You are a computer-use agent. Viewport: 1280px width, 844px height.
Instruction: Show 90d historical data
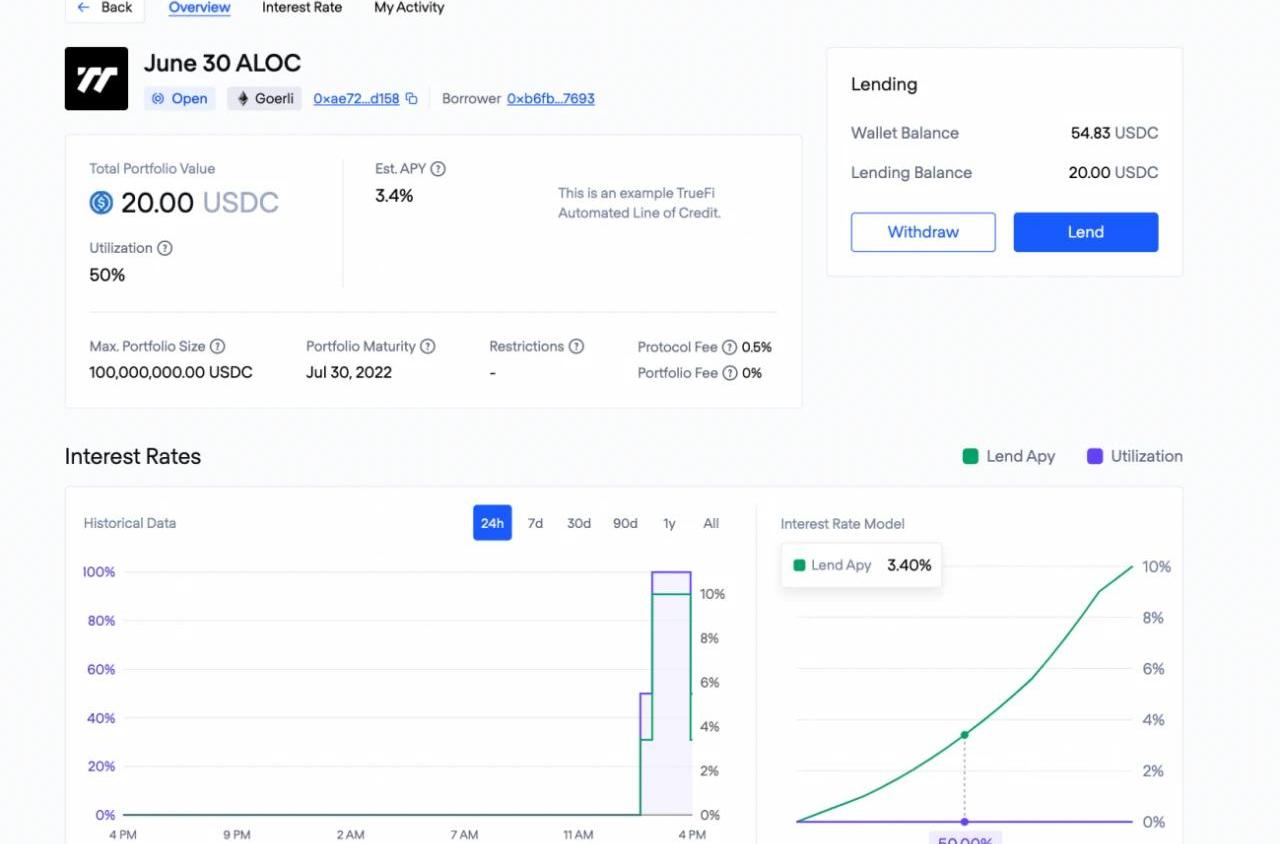[x=625, y=523]
